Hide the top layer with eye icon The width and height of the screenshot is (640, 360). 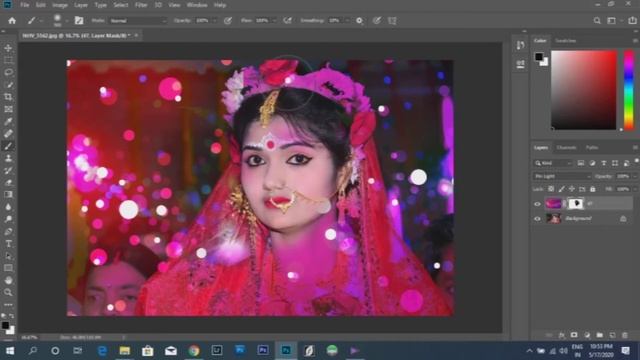pyautogui.click(x=538, y=203)
